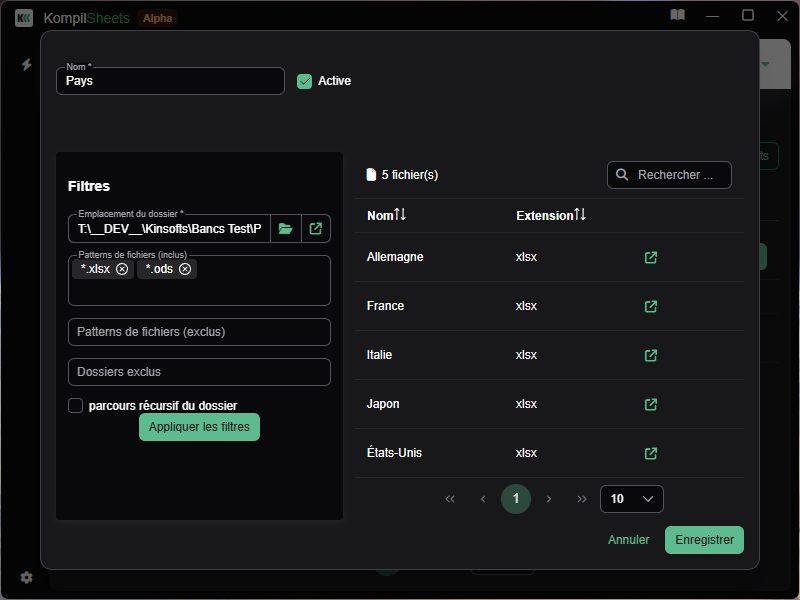
Task: Open Allemagne file external link icon
Action: coord(651,257)
